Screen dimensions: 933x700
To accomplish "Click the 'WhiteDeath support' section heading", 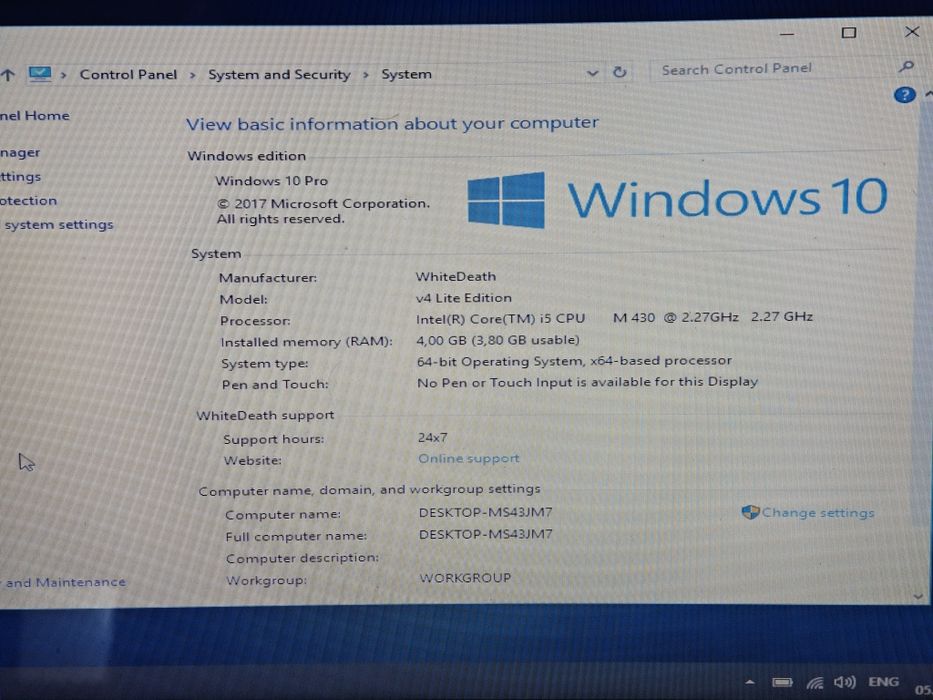I will pos(265,415).
